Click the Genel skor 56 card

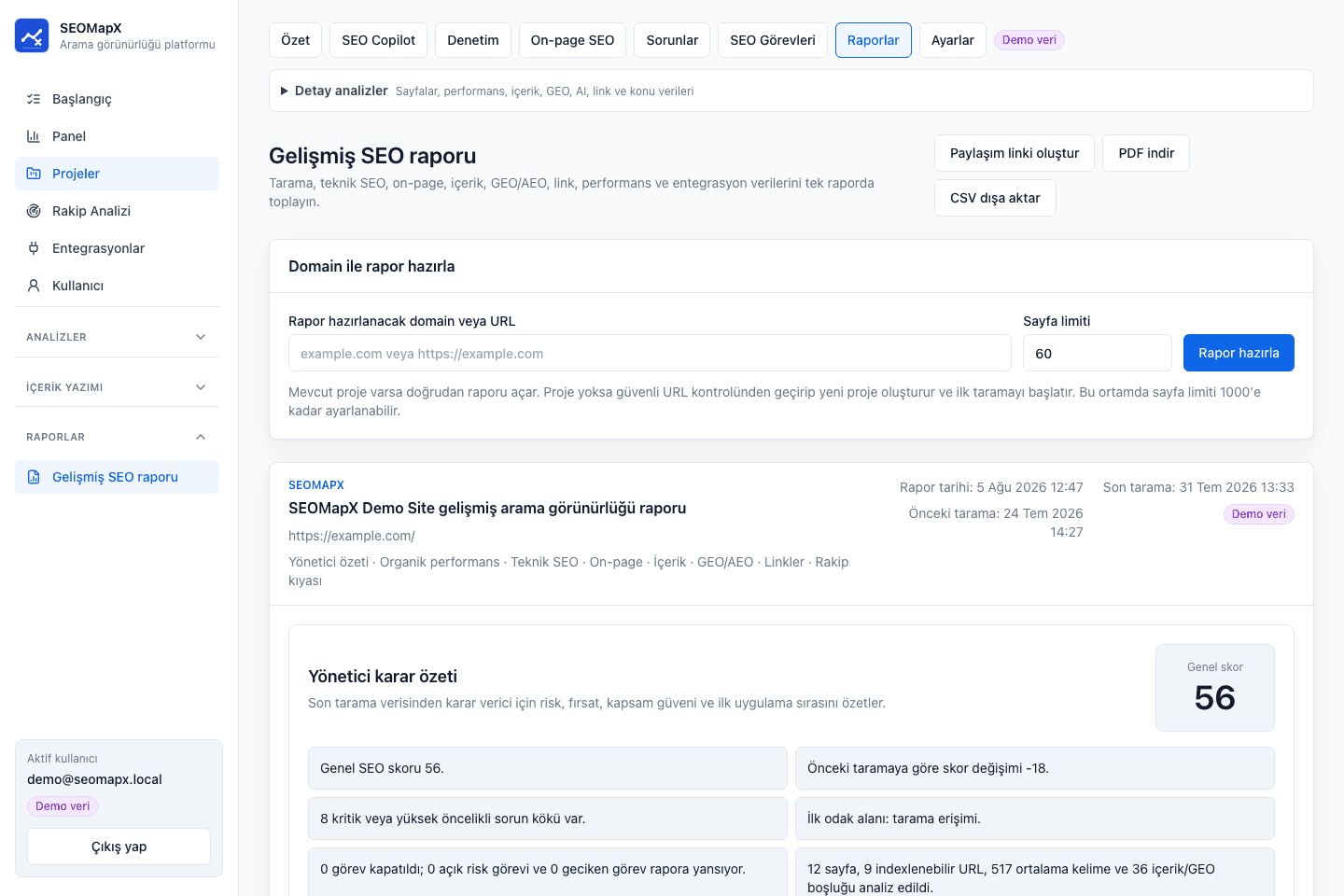pos(1215,688)
